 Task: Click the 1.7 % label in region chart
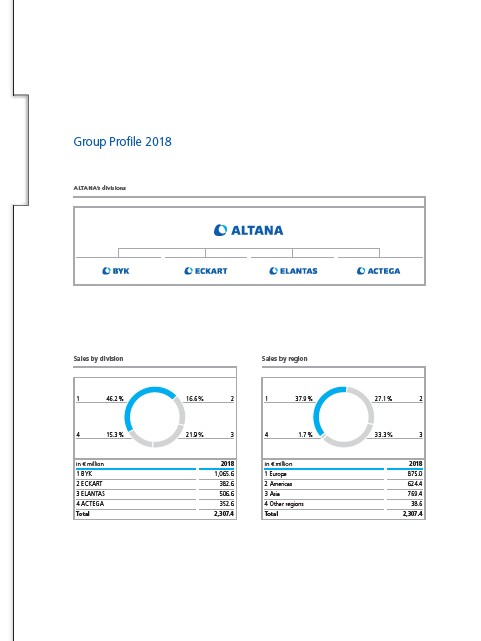click(x=305, y=435)
